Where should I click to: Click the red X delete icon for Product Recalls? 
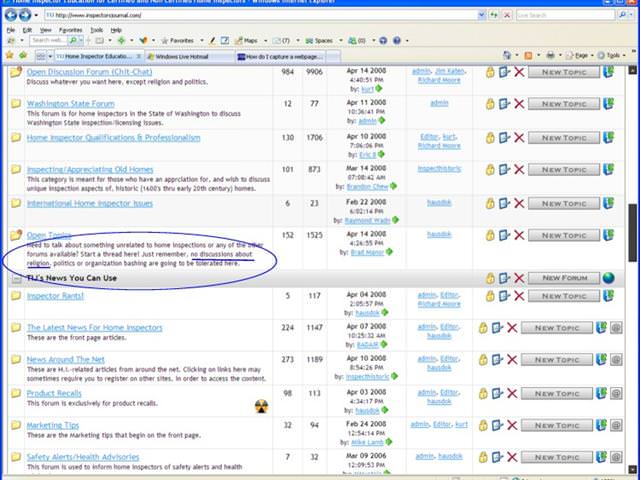[512, 394]
